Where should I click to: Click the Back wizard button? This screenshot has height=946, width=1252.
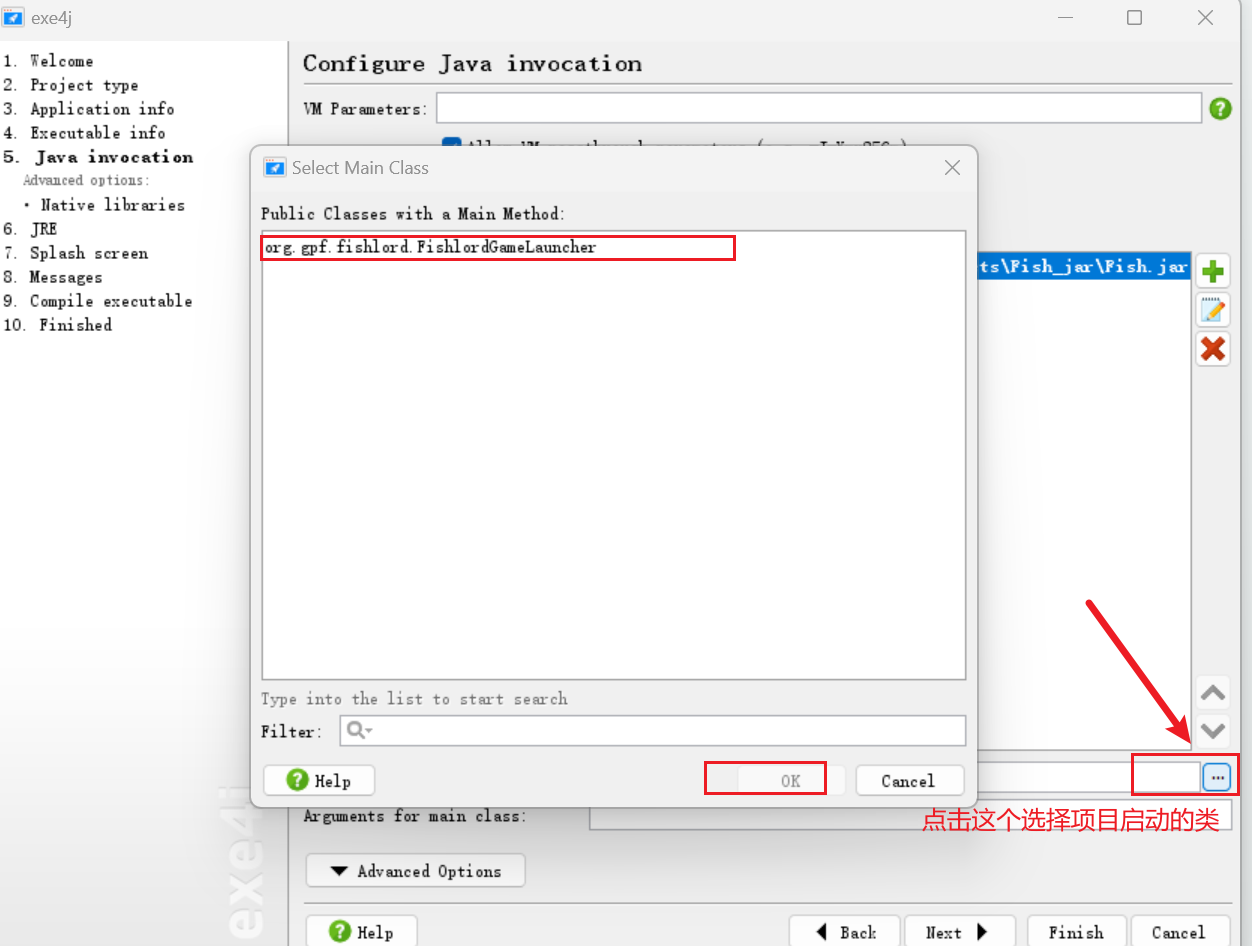[x=845, y=932]
